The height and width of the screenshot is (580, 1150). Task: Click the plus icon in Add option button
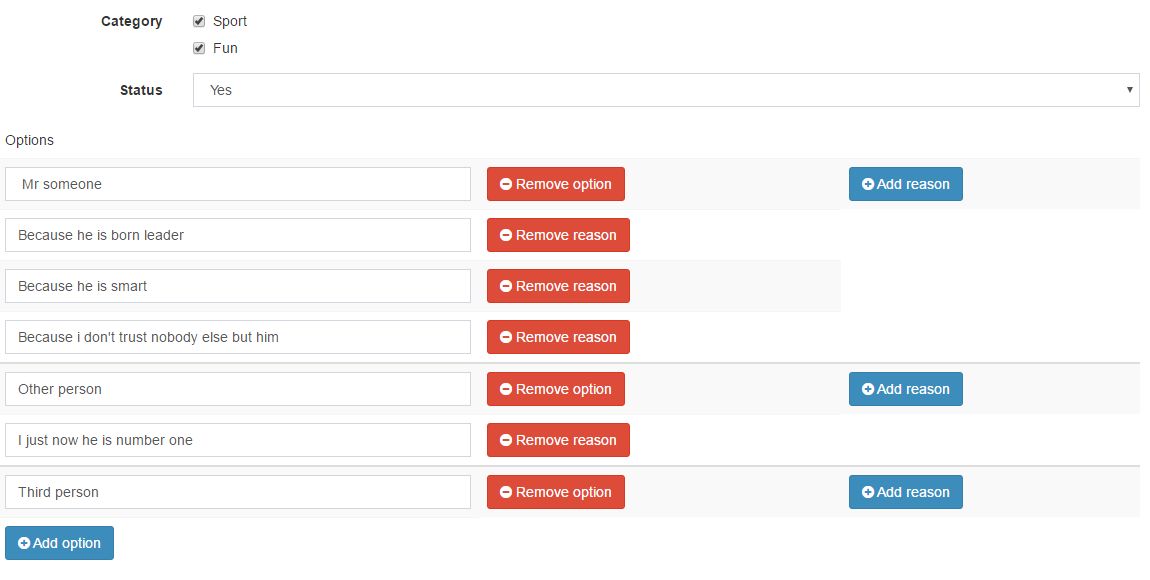(x=24, y=543)
